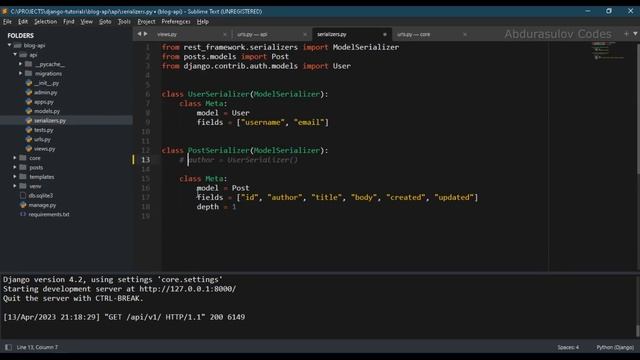
Task: Open the Edit menu
Action: tap(23, 22)
